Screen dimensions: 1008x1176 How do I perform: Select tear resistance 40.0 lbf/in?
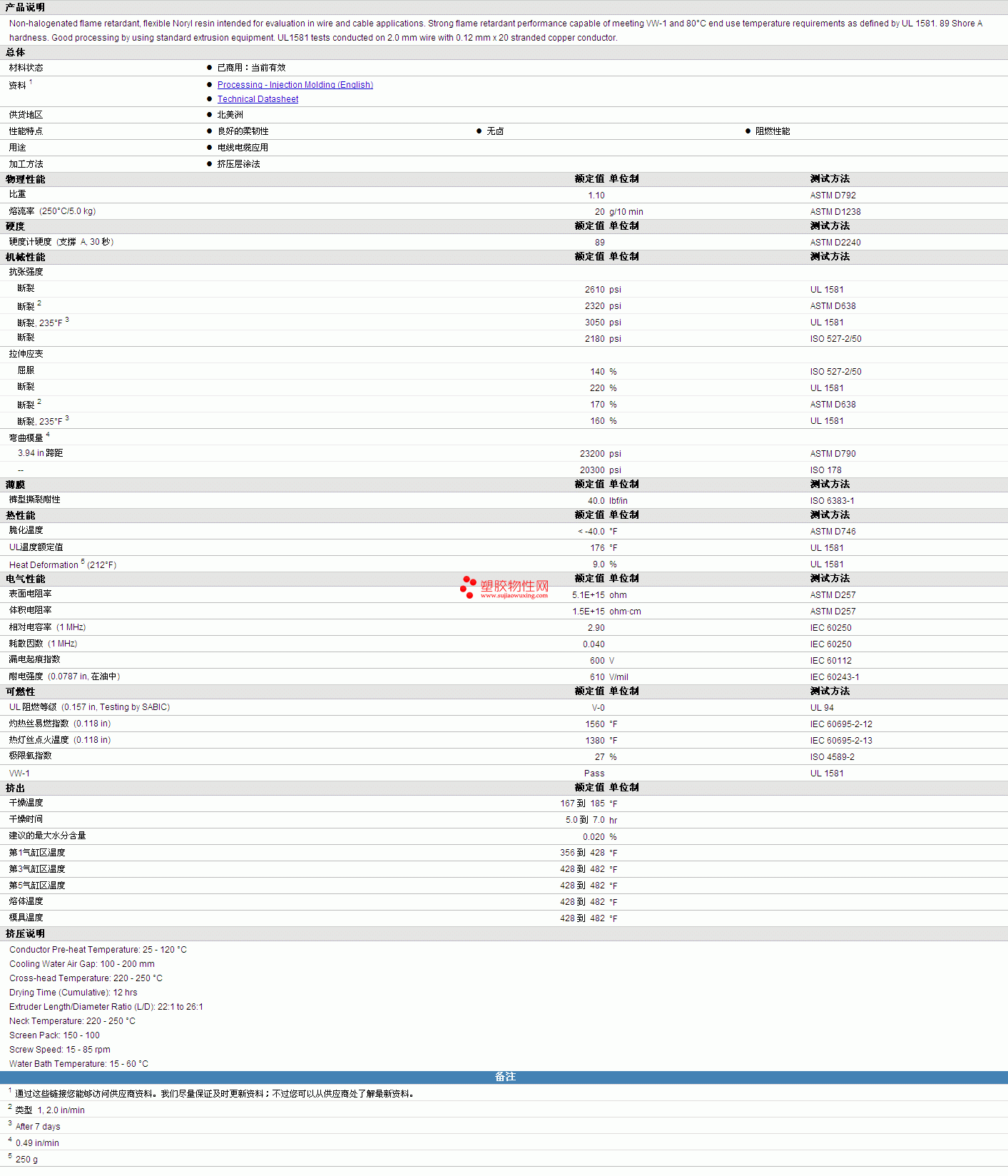(x=608, y=501)
